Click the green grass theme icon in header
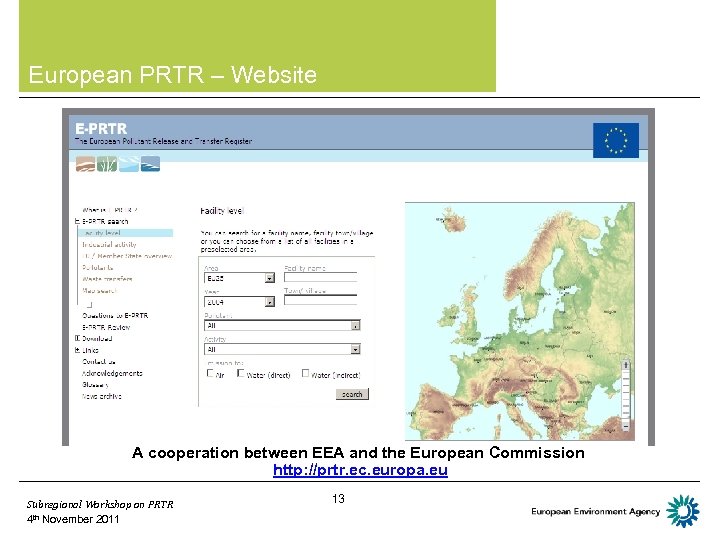 tap(107, 164)
